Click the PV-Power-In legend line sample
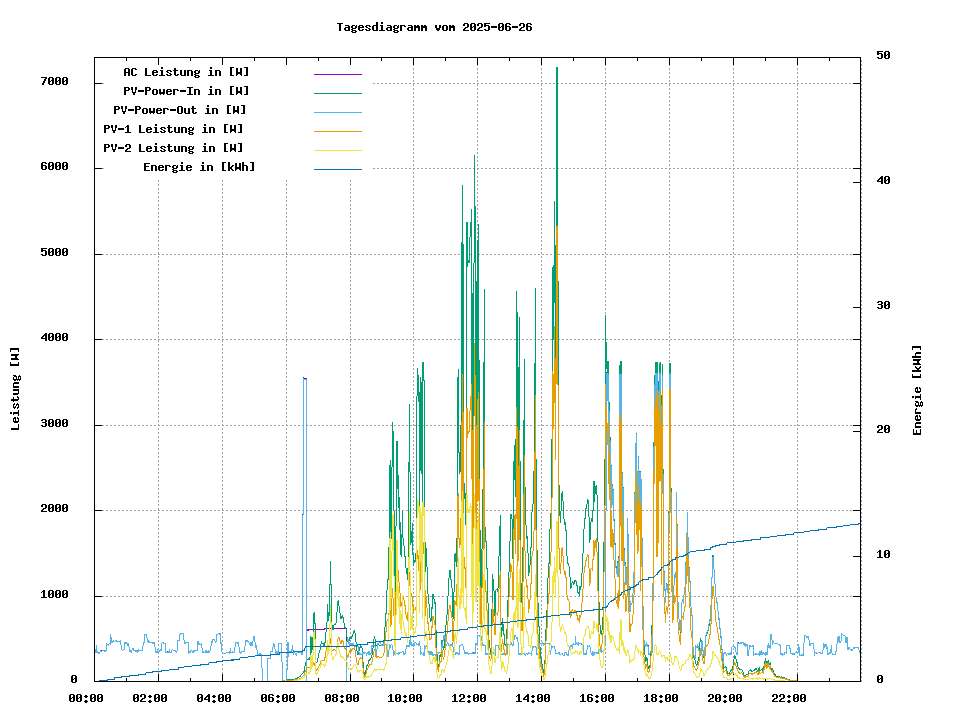This screenshot has height=720, width=960. coord(337,93)
